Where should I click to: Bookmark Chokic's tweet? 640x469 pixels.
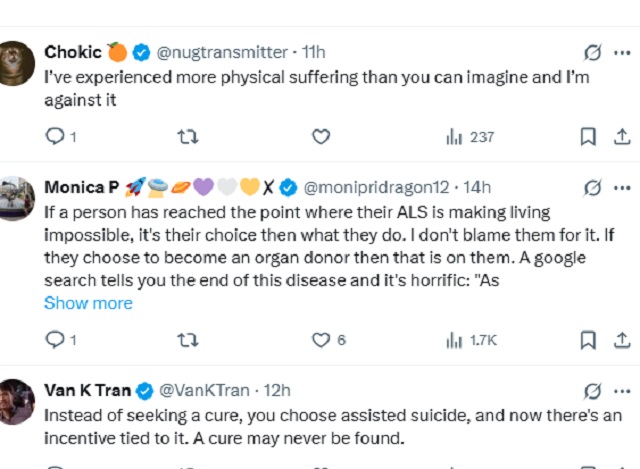[x=589, y=136]
